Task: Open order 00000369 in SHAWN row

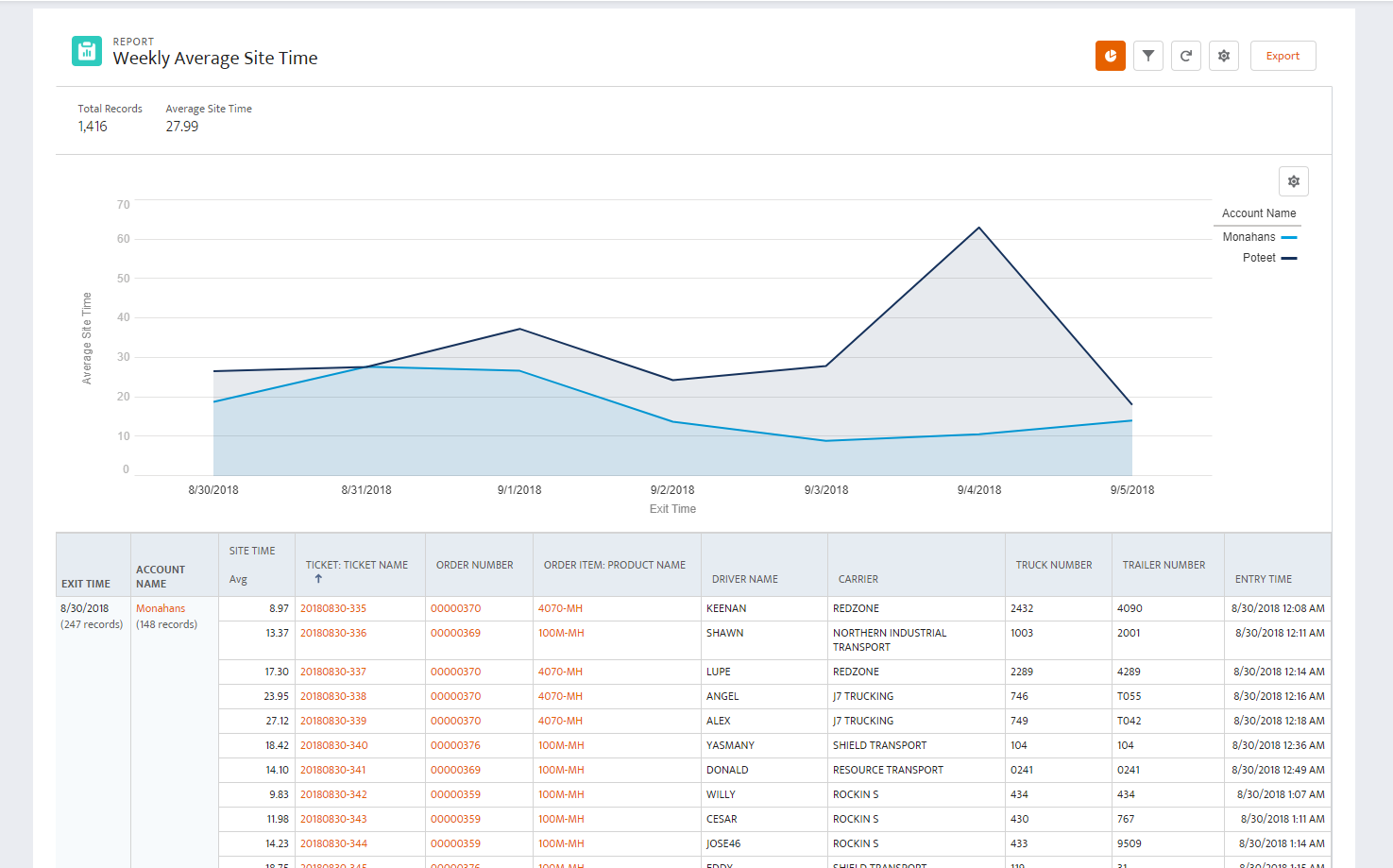Action: tap(455, 633)
